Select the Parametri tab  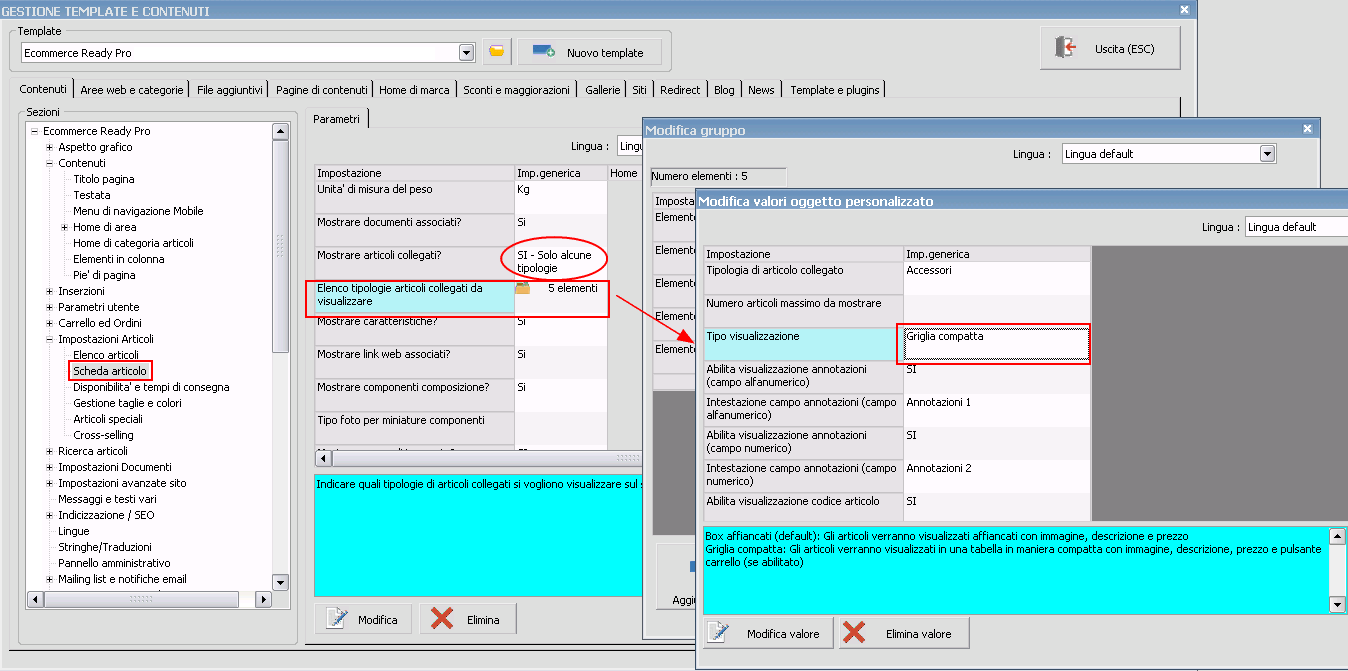pos(336,119)
